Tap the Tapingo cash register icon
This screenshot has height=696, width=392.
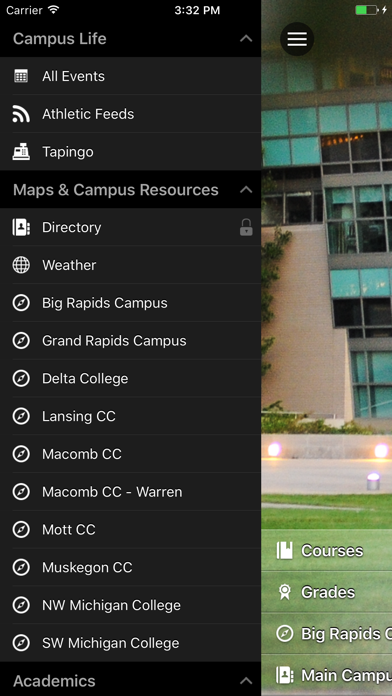pos(21,152)
